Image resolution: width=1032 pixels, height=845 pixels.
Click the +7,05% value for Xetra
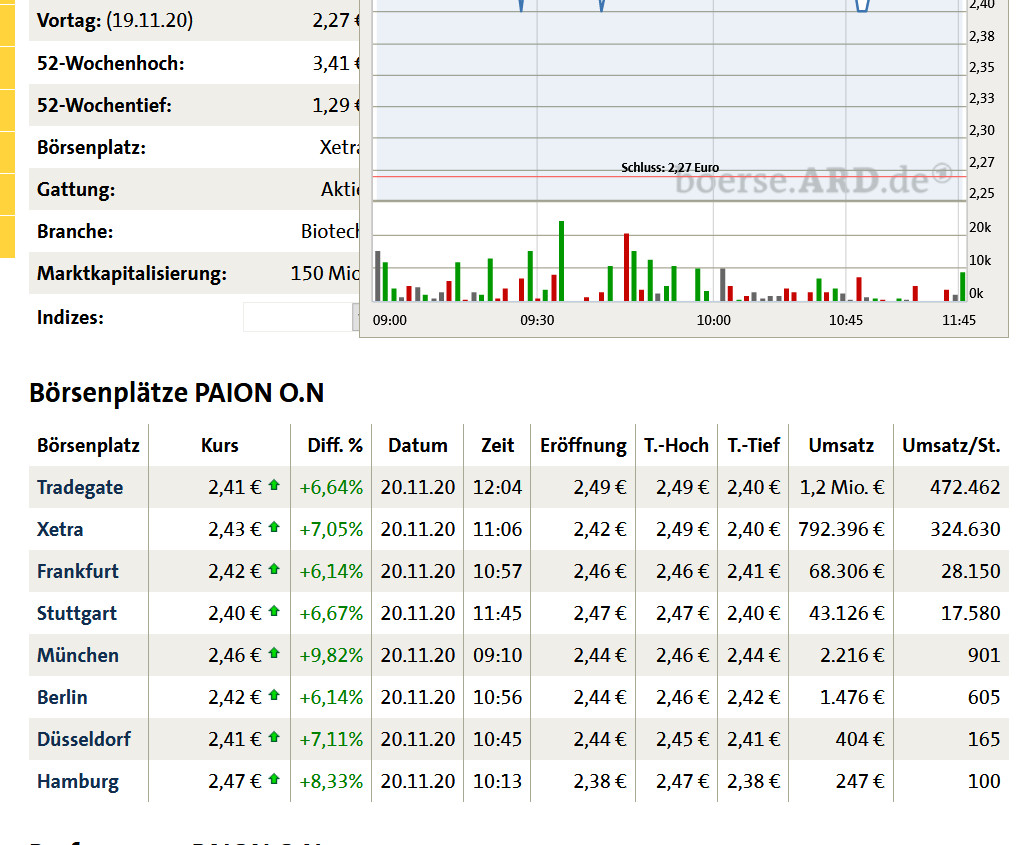pyautogui.click(x=331, y=530)
